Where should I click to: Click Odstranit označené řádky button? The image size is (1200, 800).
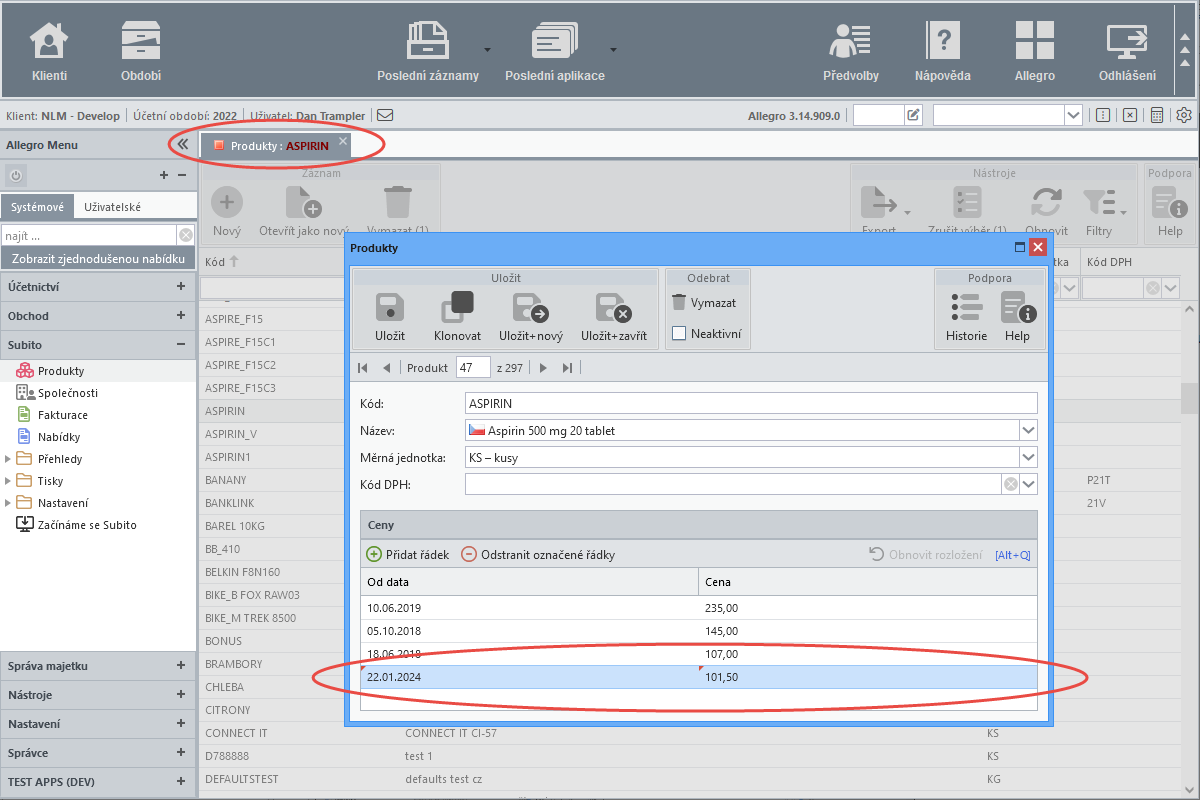(538, 554)
